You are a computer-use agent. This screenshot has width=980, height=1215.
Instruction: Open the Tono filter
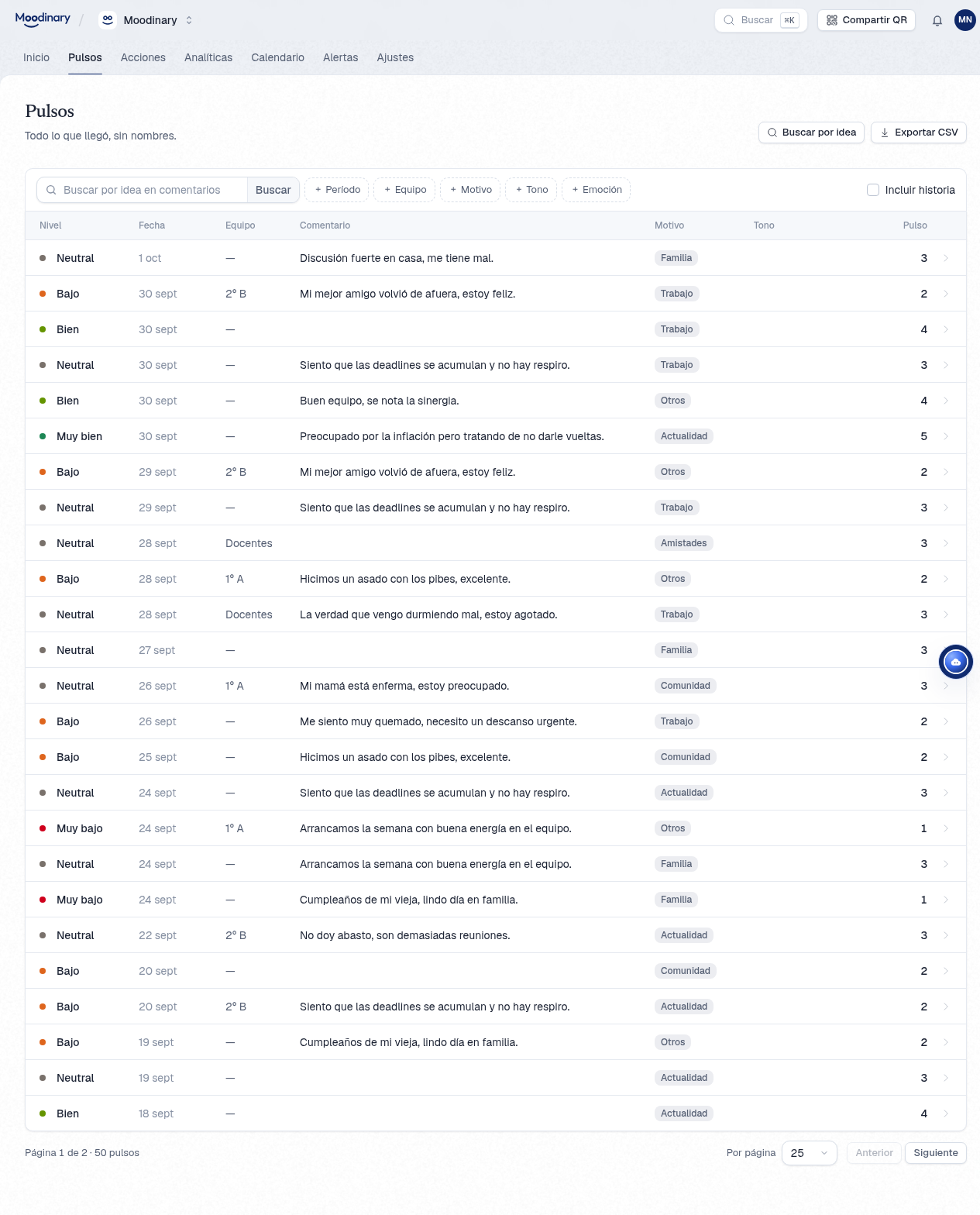[531, 190]
